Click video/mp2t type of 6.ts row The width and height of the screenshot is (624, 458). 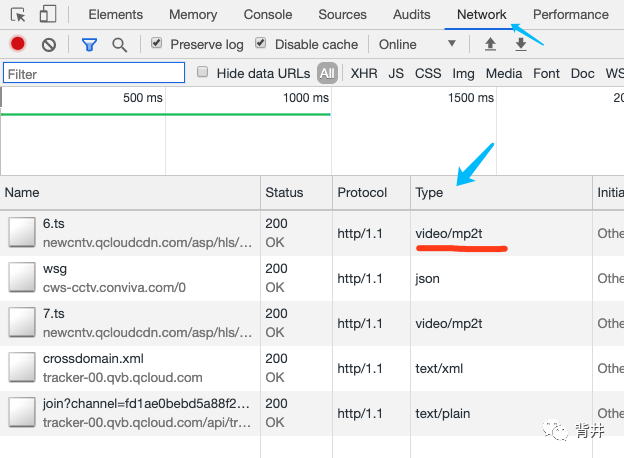pos(448,234)
